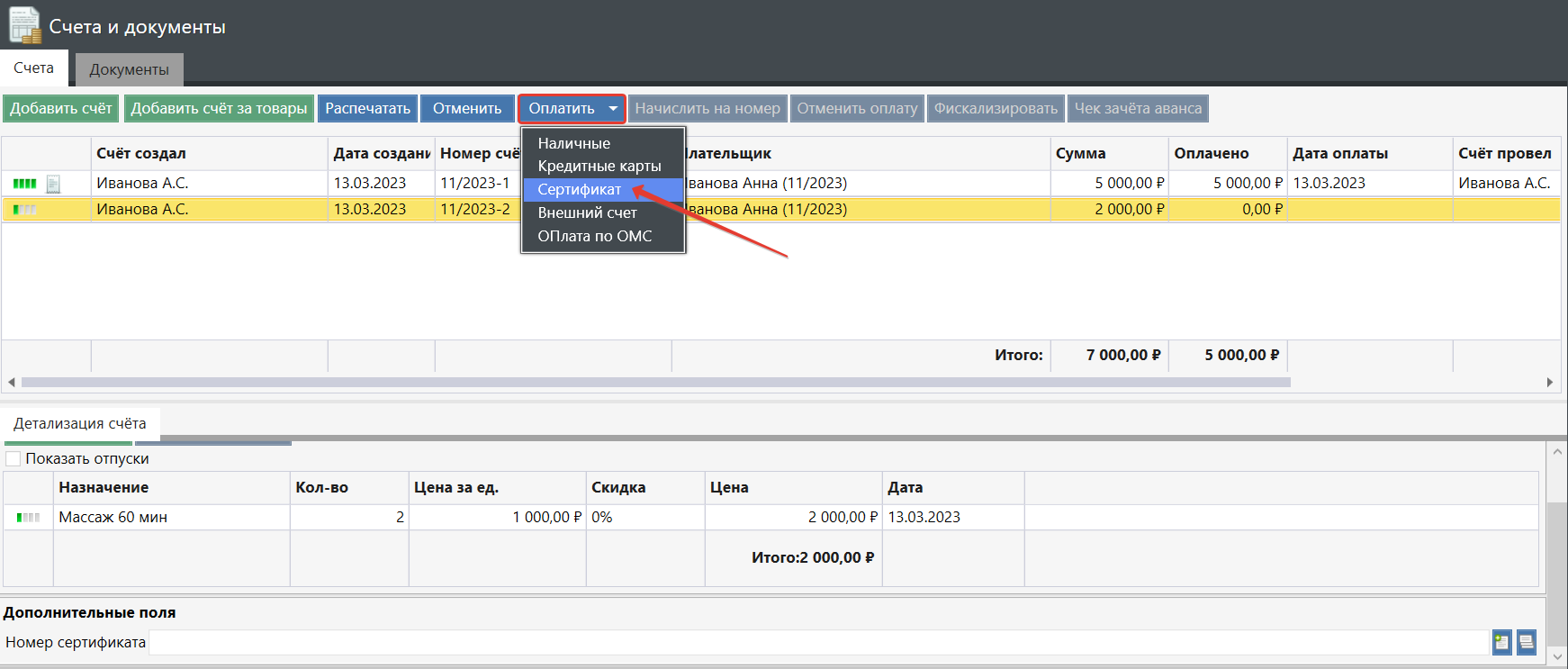Image resolution: width=1568 pixels, height=669 pixels.
Task: Click the receipt icon on invoice 11/2023-1
Action: 53,184
